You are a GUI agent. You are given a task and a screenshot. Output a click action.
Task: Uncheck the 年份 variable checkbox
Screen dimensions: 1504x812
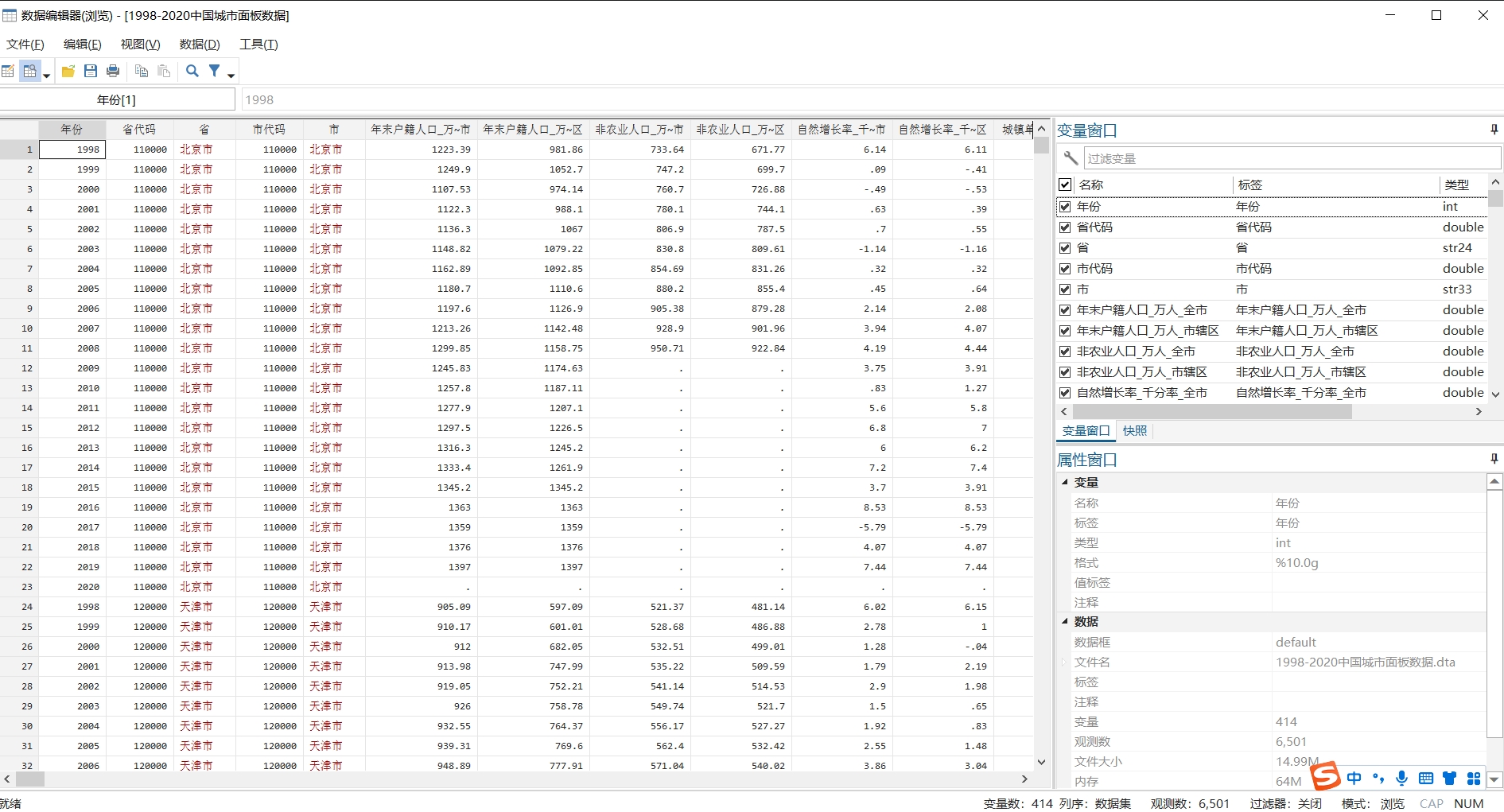tap(1065, 207)
